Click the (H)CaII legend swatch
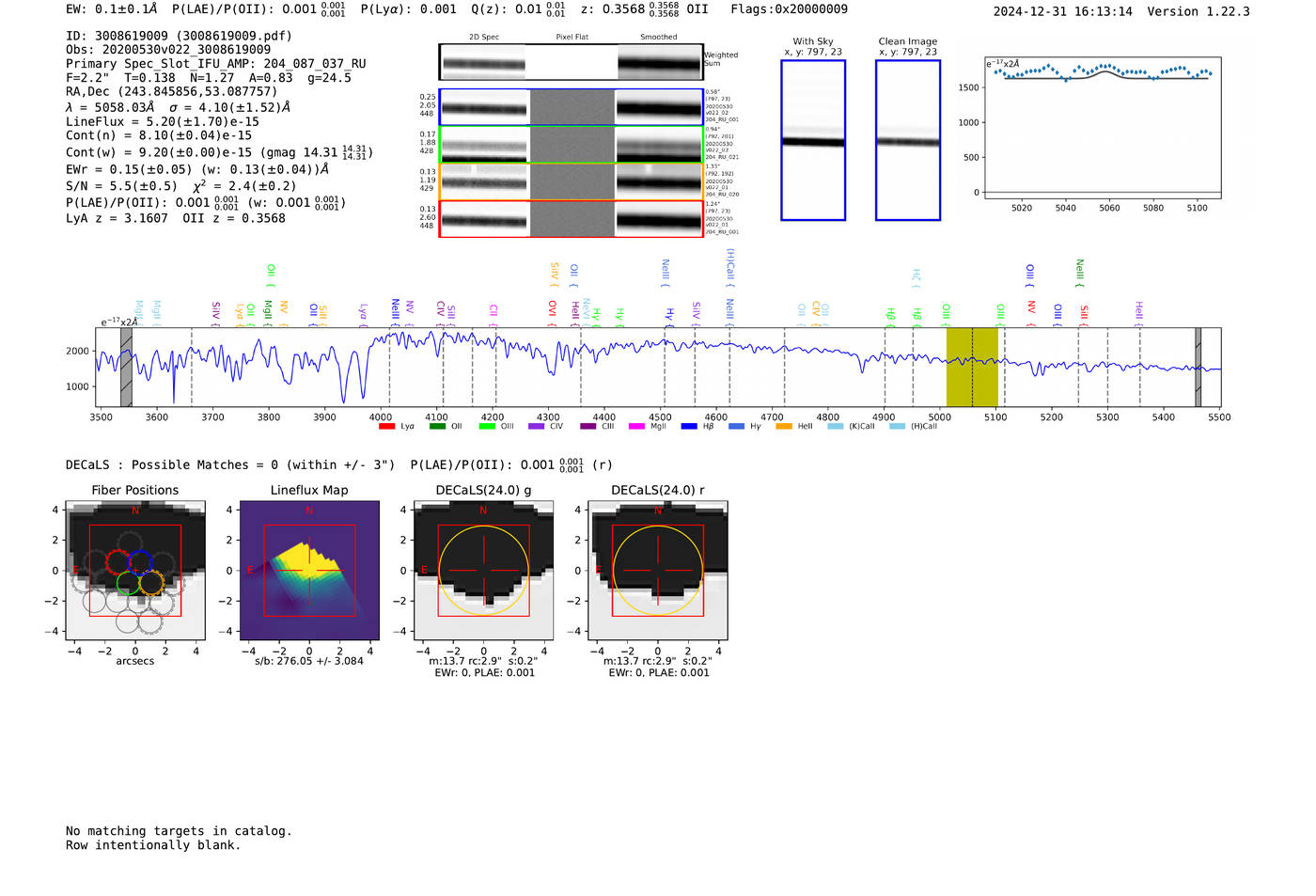Image resolution: width=1316 pixels, height=896 pixels. coord(897,427)
